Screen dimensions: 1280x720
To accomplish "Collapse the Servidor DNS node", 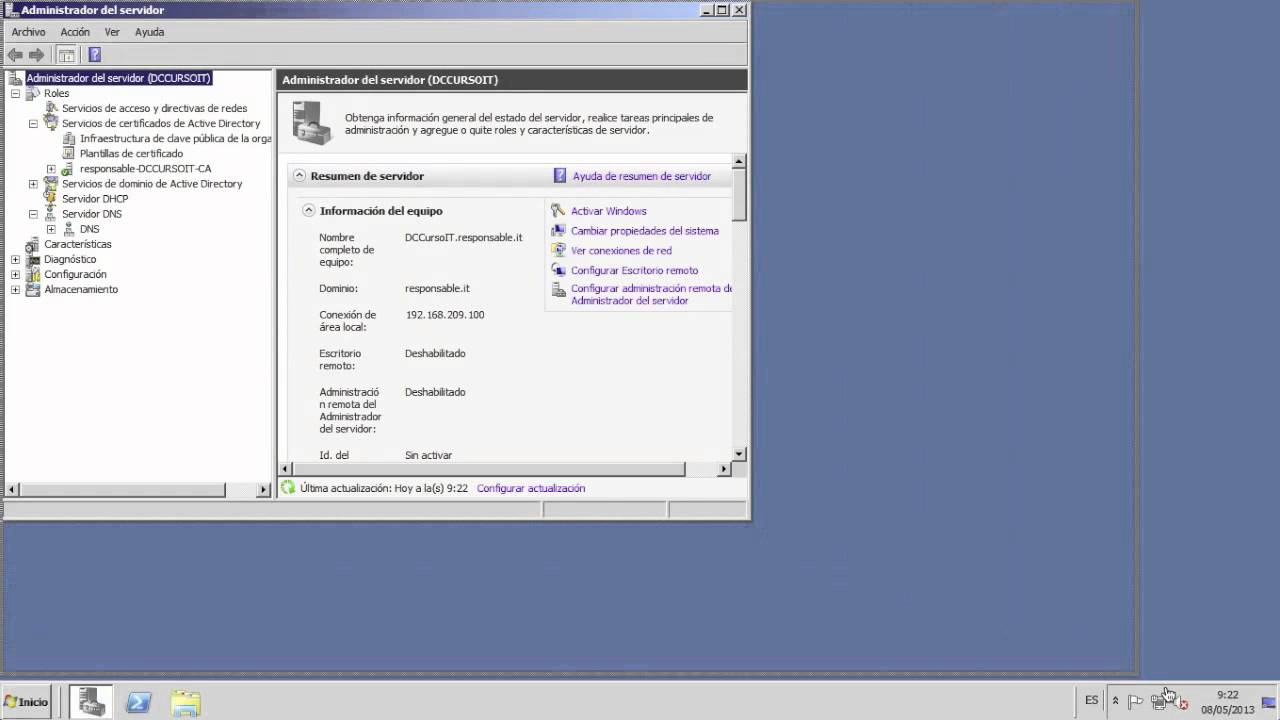I will pos(33,214).
